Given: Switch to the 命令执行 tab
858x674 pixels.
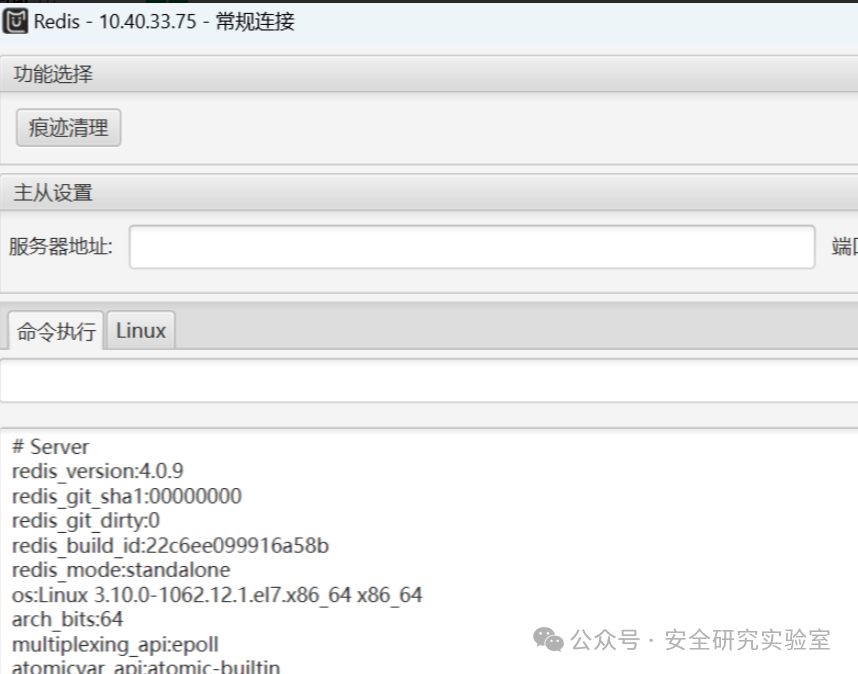Looking at the screenshot, I should point(56,330).
